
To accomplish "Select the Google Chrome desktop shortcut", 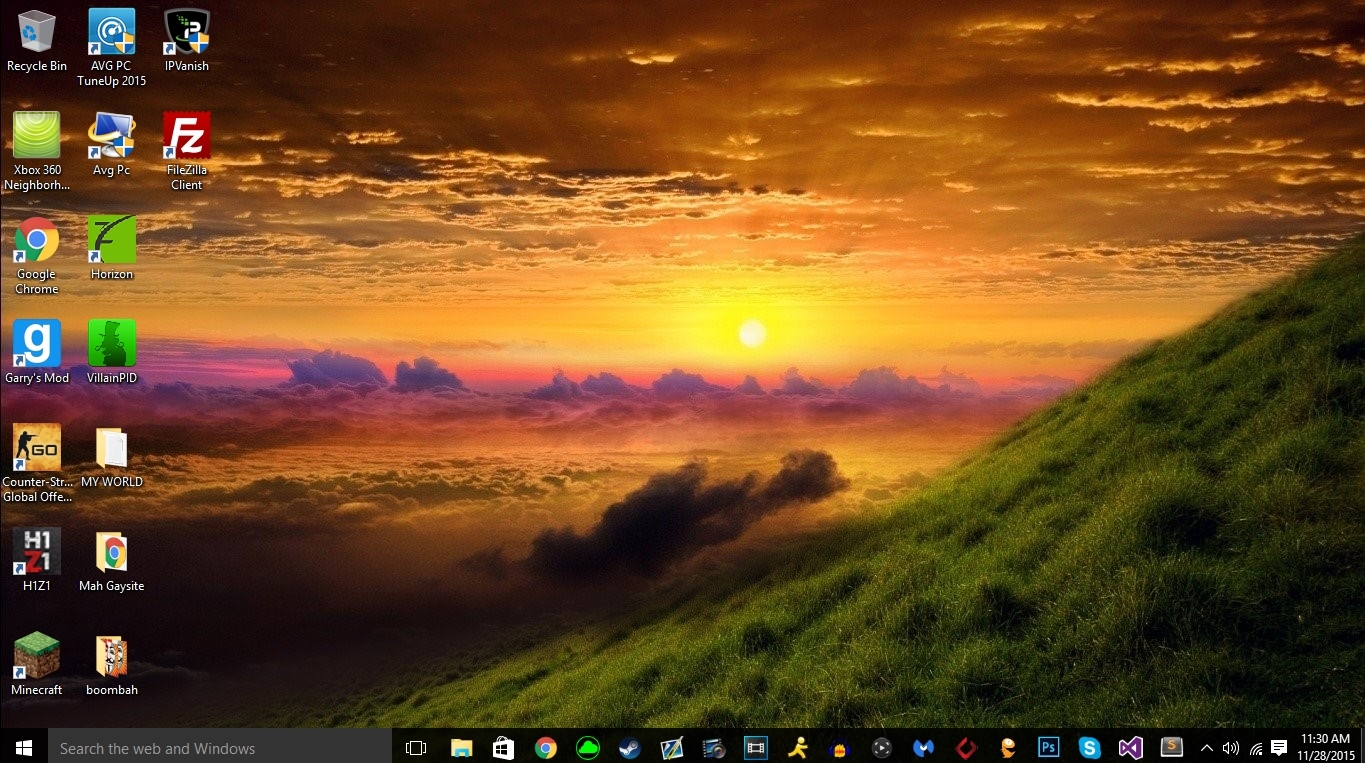I will 37,256.
